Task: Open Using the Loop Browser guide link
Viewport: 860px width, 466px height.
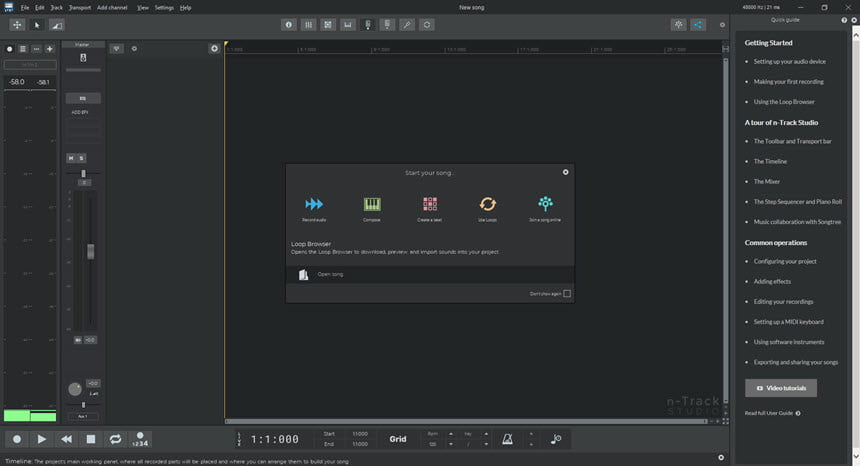Action: click(784, 101)
